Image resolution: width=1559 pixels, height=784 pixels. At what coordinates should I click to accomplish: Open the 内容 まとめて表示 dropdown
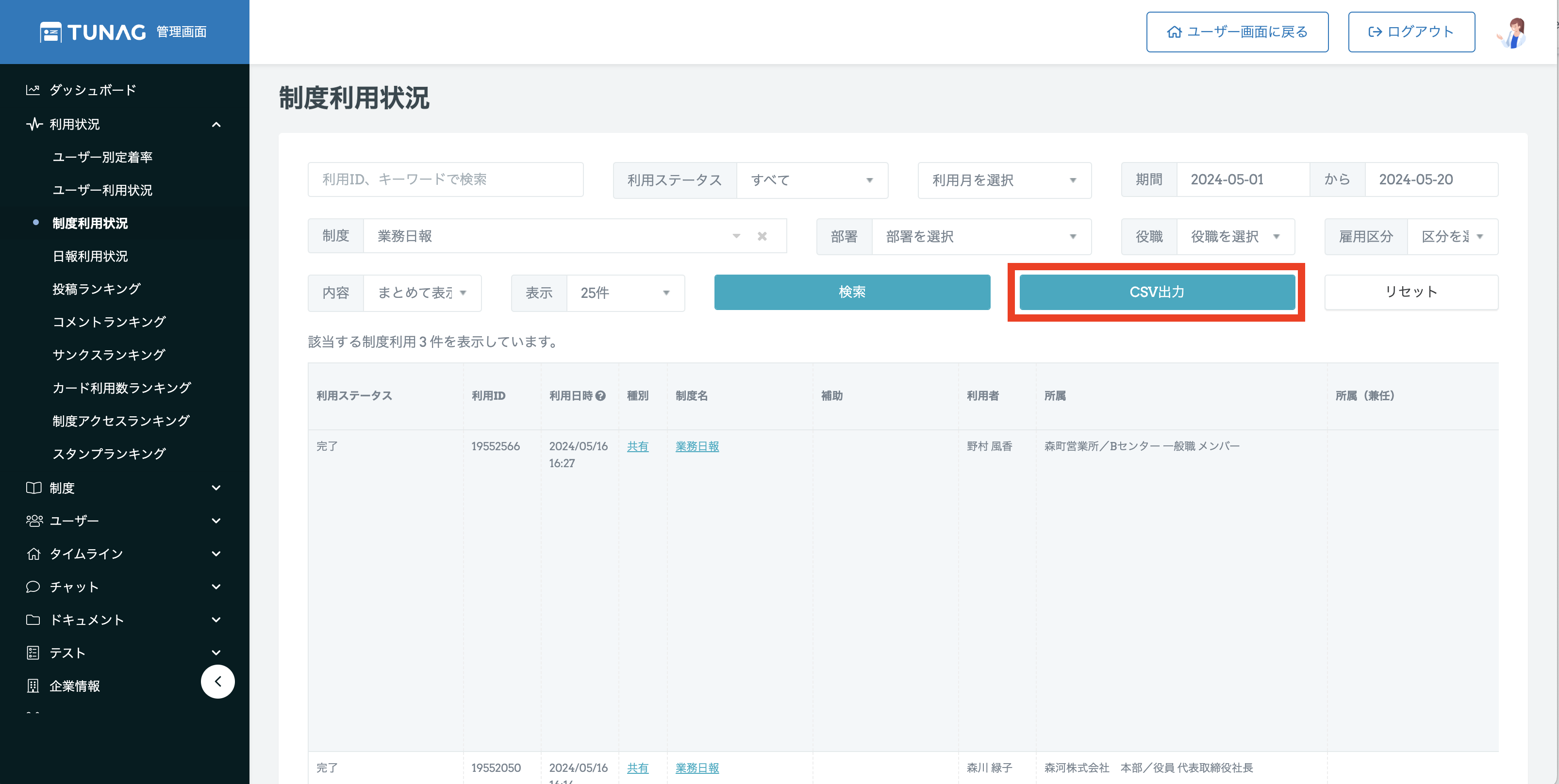point(422,293)
